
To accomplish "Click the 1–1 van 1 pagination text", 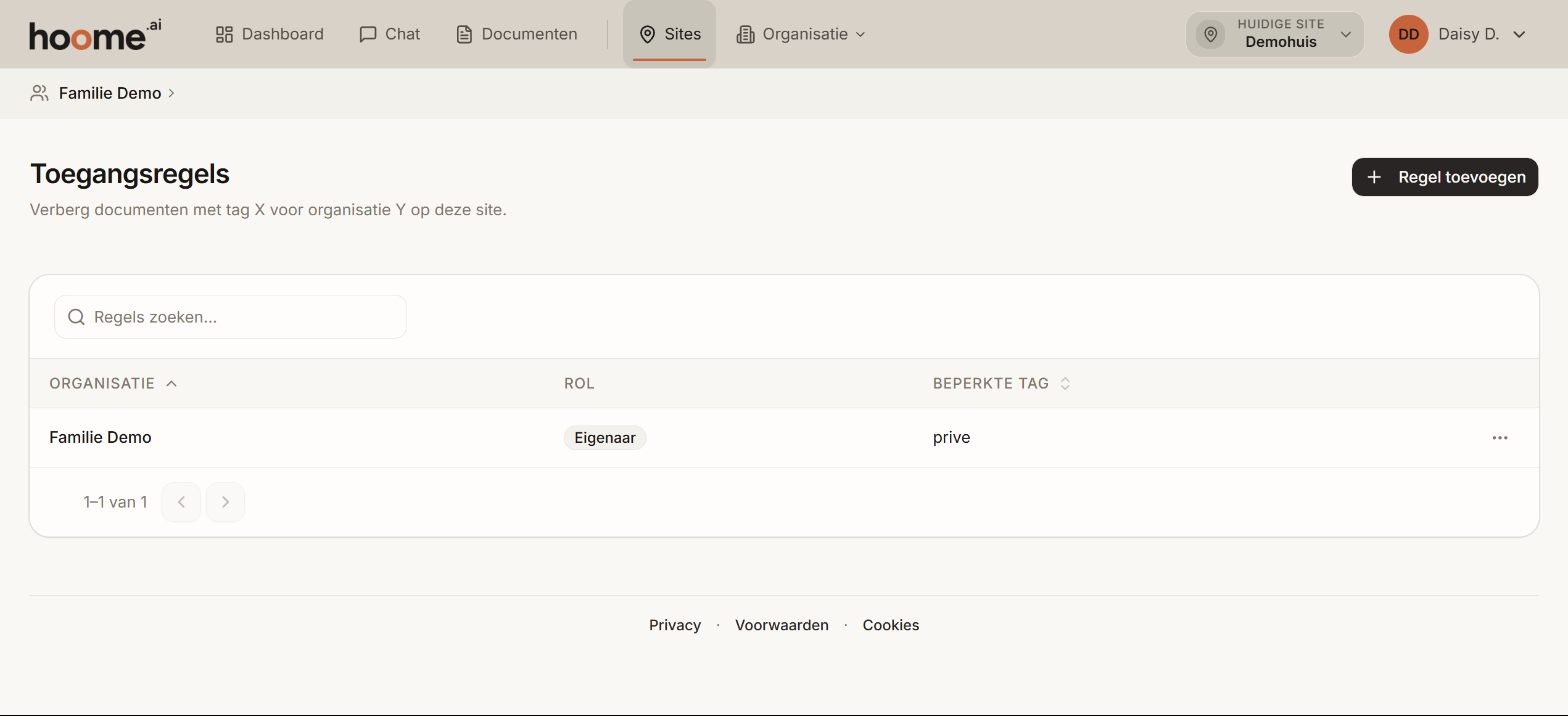I will (115, 502).
